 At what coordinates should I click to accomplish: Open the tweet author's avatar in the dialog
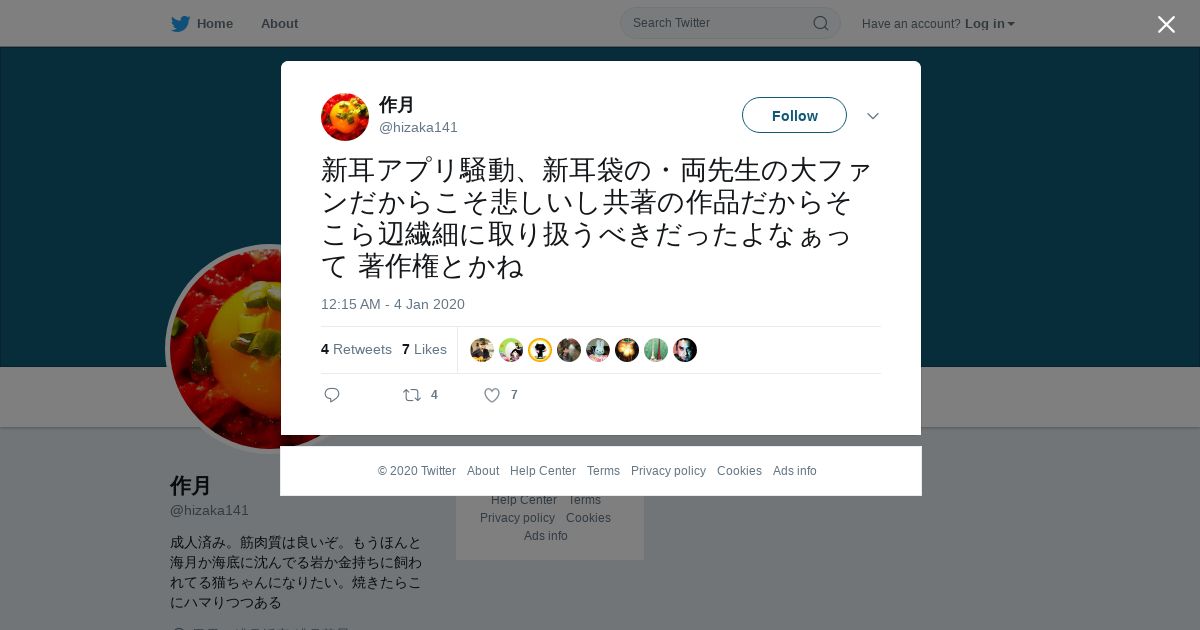click(345, 117)
